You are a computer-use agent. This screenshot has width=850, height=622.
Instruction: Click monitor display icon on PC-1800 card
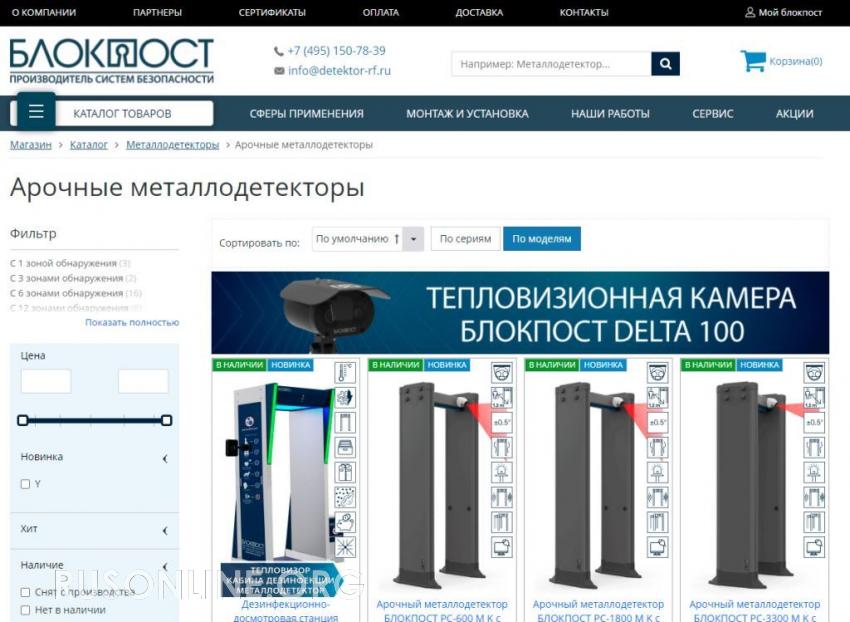click(x=658, y=548)
